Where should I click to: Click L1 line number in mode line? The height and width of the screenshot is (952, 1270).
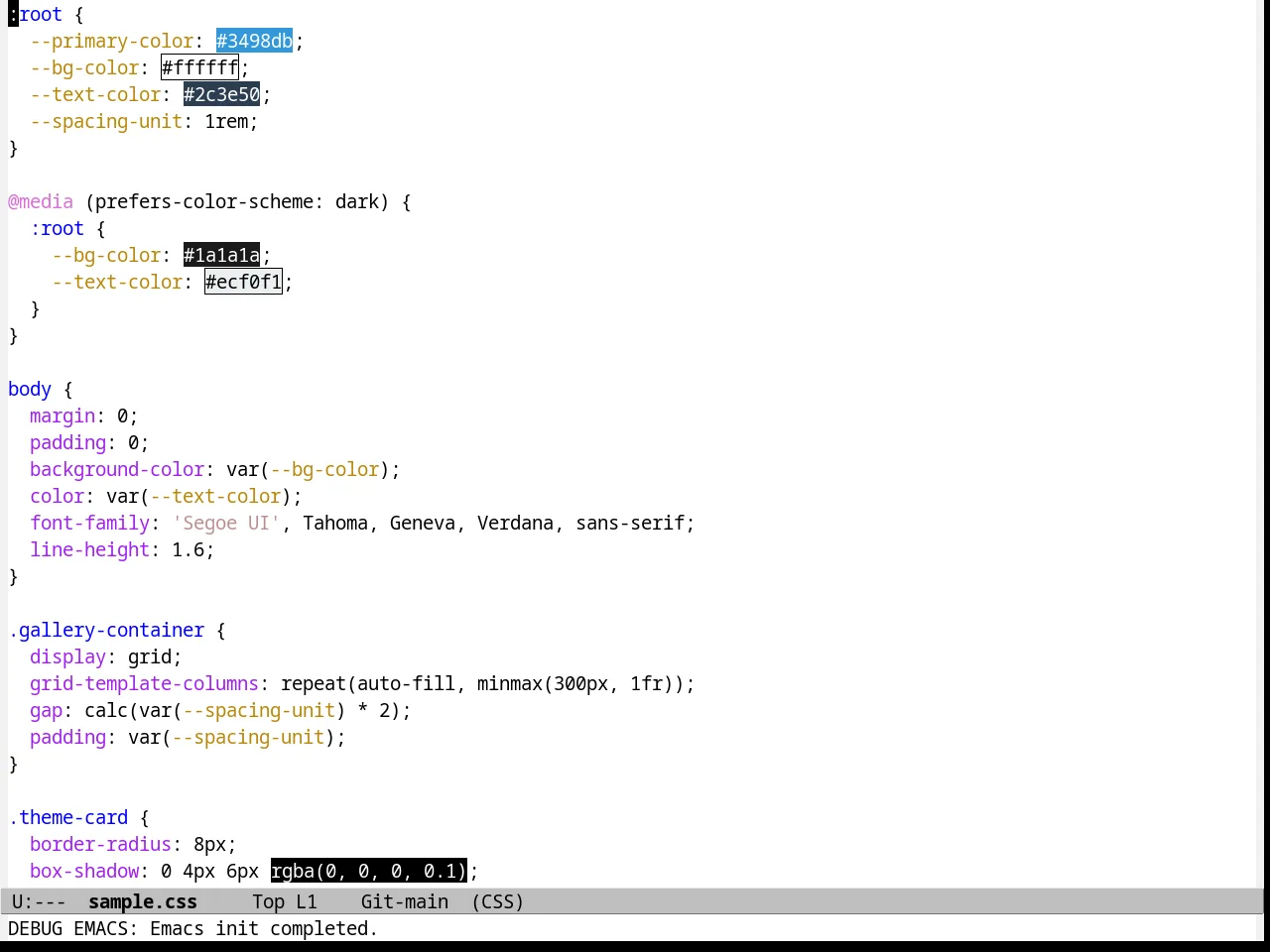[x=307, y=901]
